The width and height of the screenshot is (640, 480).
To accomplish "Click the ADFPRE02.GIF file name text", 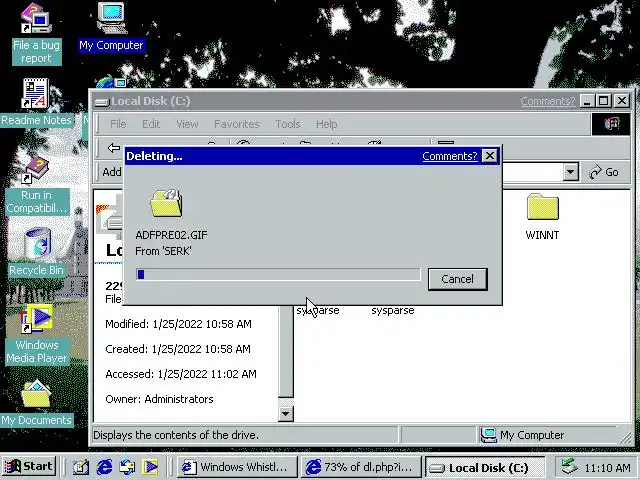I will tap(171, 235).
